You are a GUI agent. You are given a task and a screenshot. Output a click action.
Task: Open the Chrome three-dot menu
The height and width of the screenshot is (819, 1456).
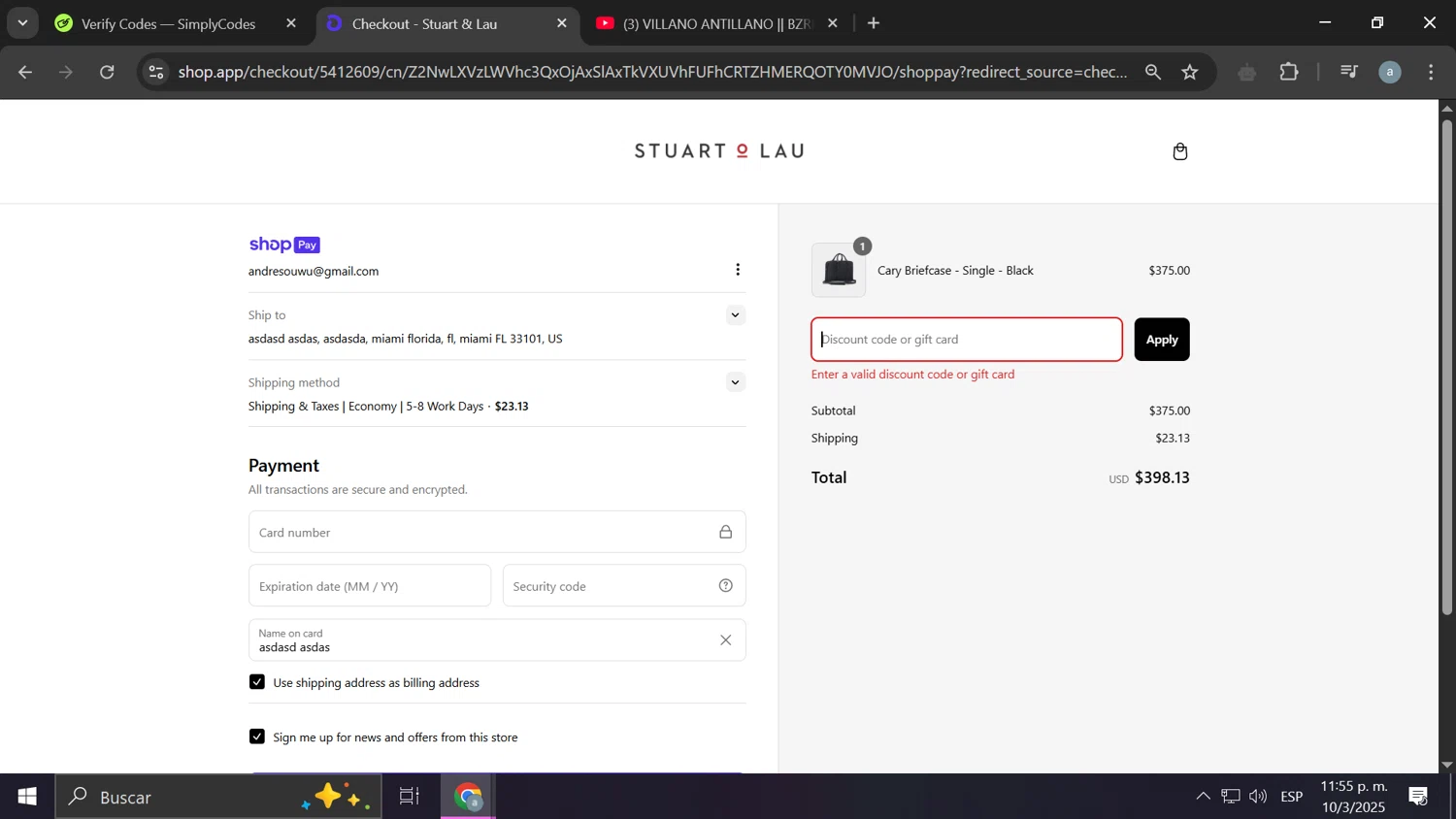point(1431,72)
